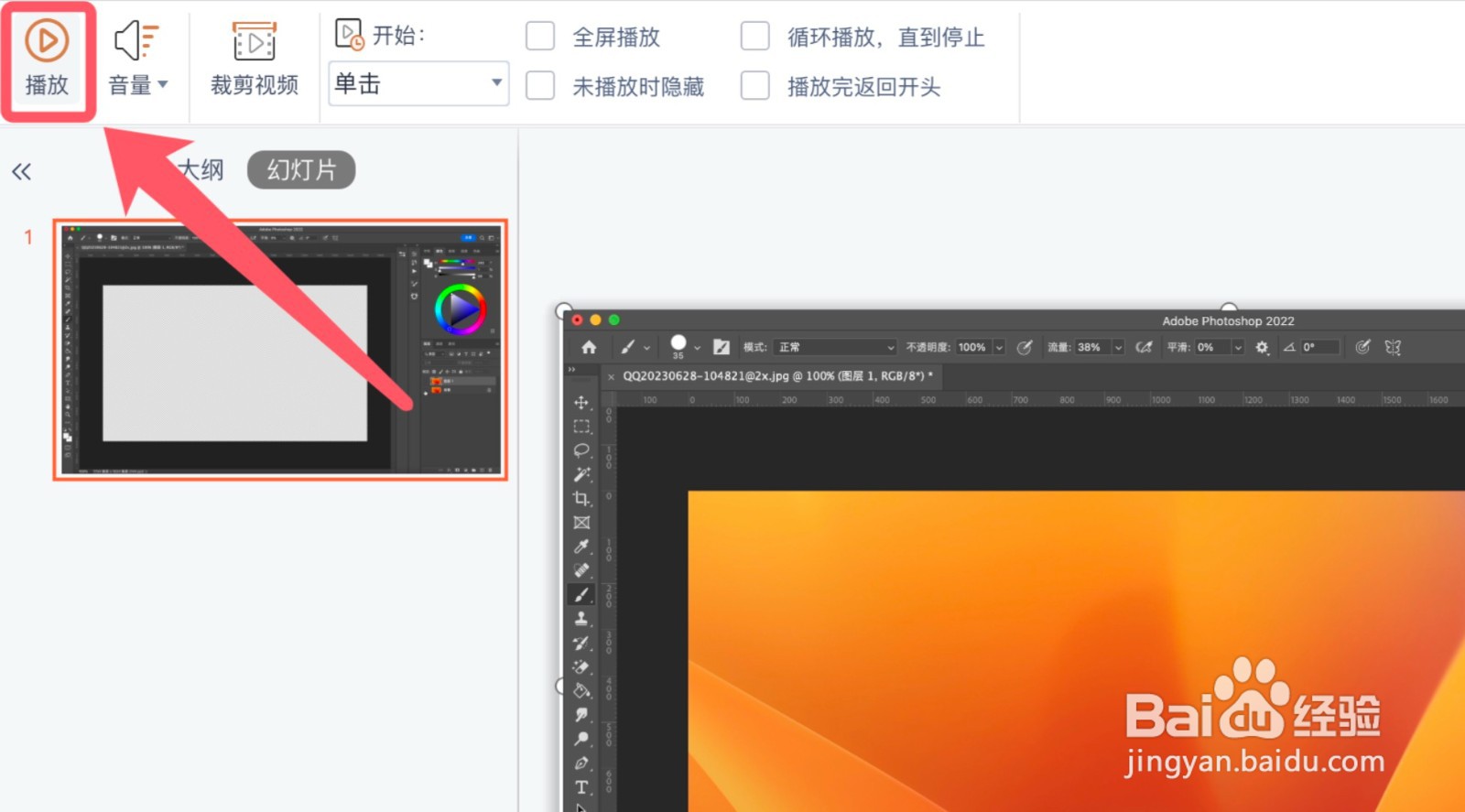Open the smoothing slider arrow next to 0%

pos(1238,347)
